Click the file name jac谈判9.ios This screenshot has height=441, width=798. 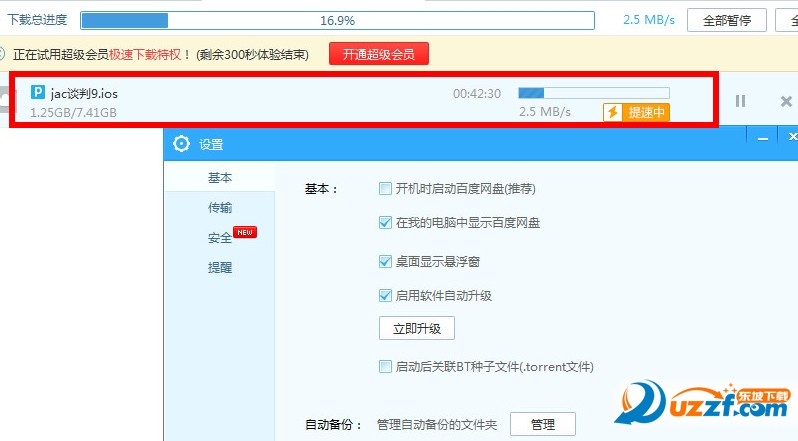[x=84, y=94]
